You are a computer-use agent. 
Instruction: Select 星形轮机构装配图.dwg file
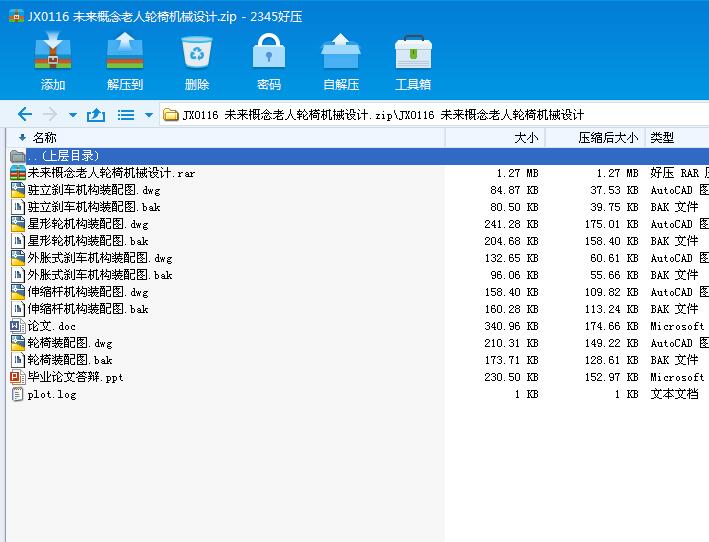[88, 224]
